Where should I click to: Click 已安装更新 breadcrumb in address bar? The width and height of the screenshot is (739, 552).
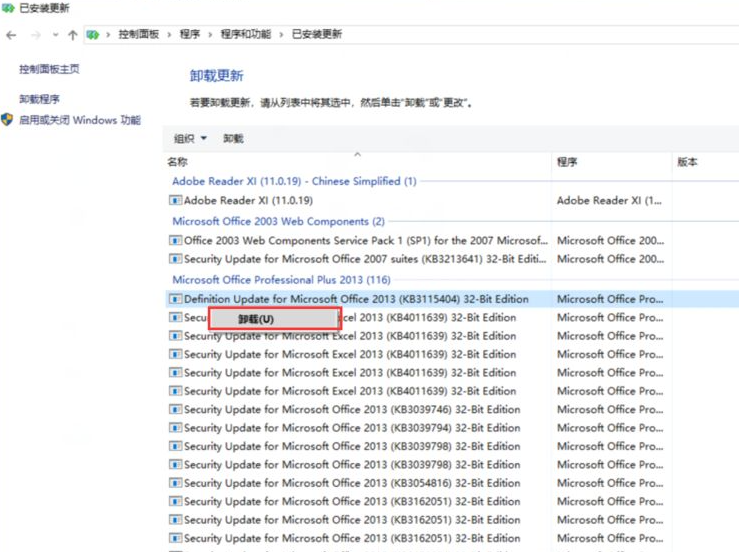click(317, 34)
